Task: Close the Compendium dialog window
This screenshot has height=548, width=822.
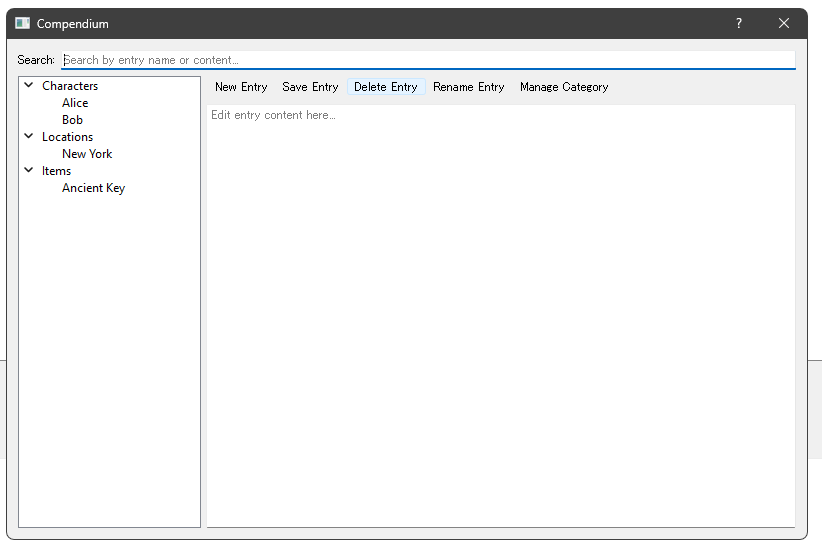Action: (x=784, y=23)
